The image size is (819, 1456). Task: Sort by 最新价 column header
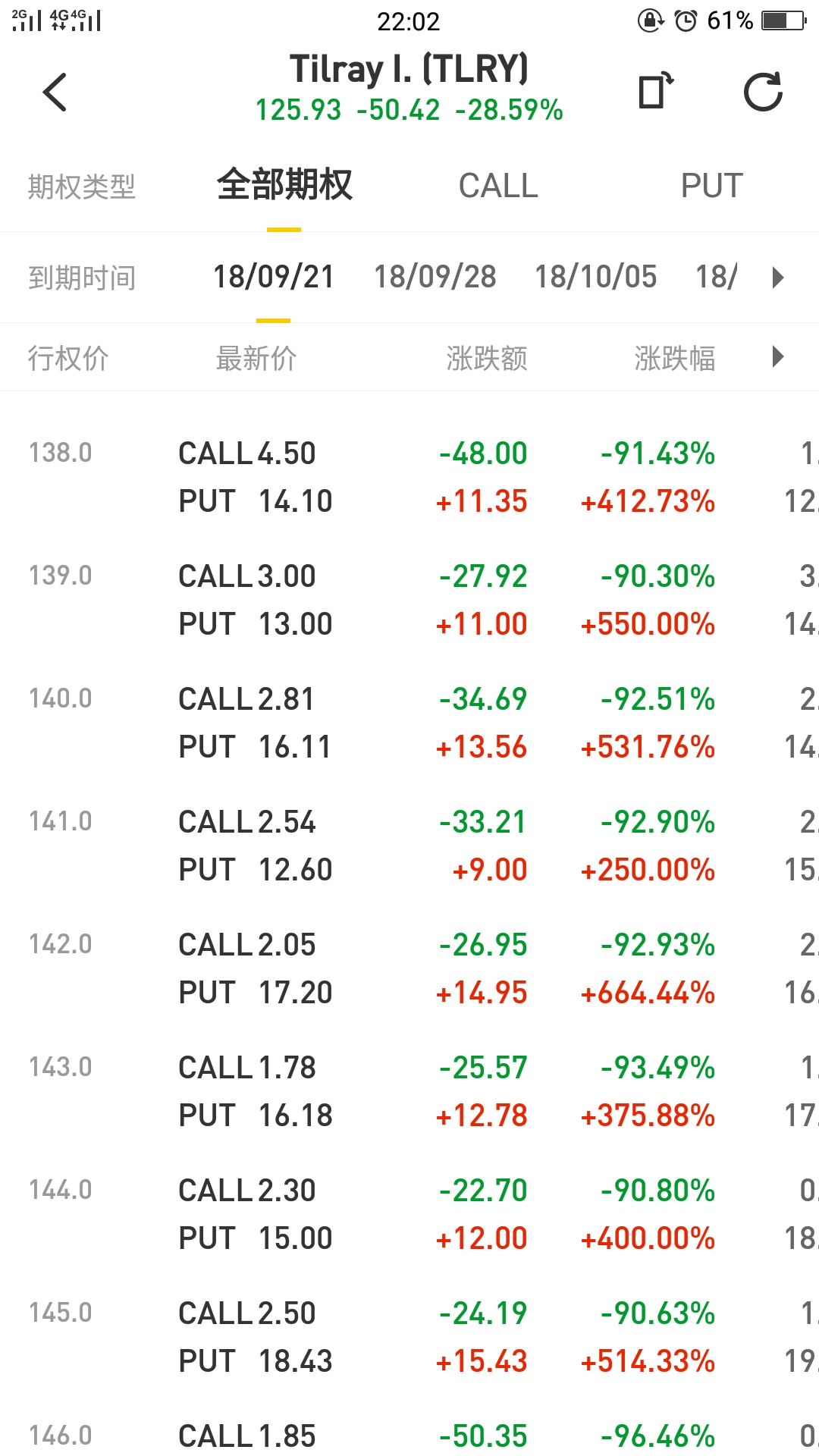pos(256,358)
